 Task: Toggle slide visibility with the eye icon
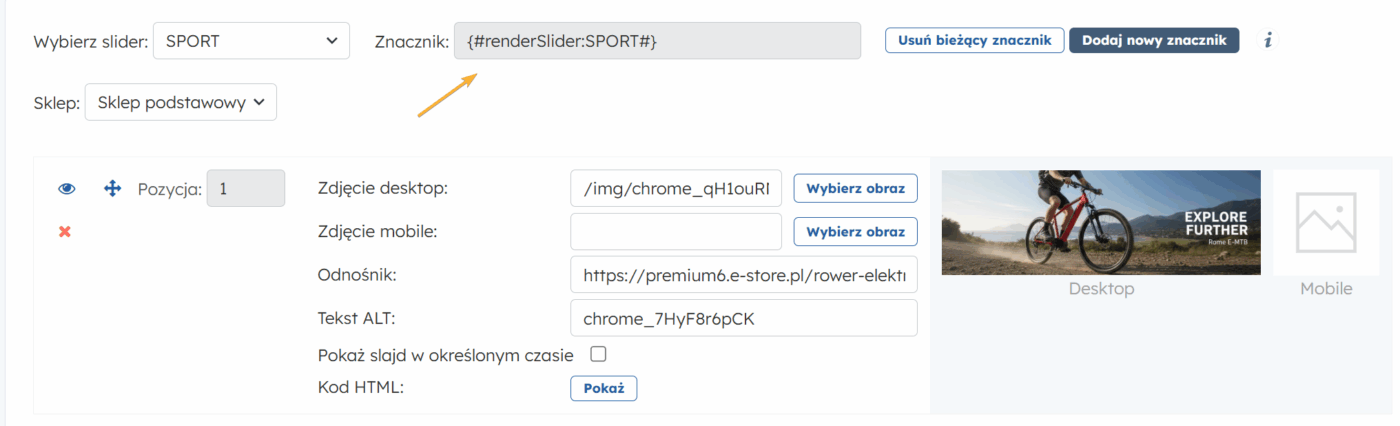(67, 189)
